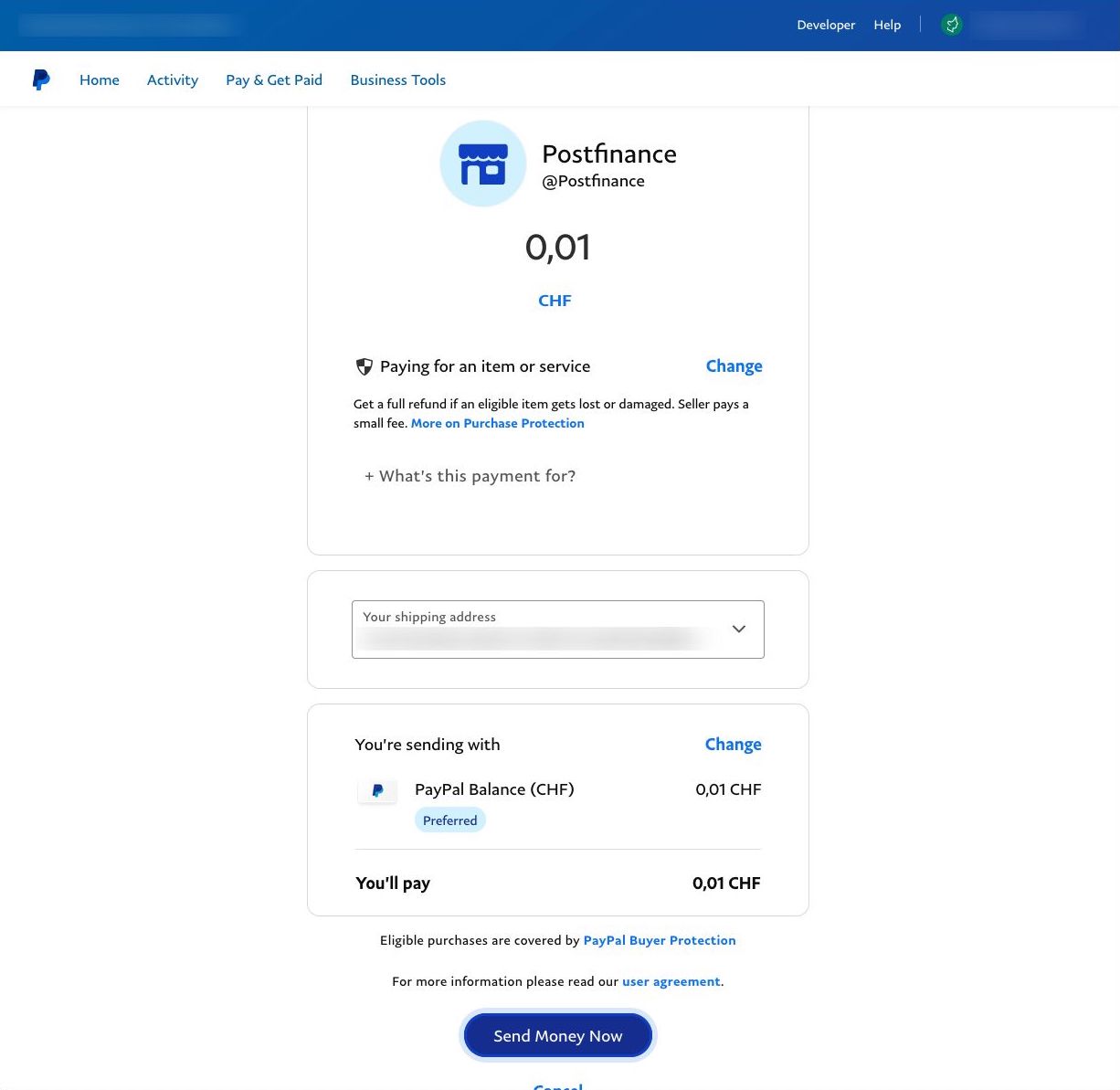Click the green profile avatar icon

[x=952, y=25]
